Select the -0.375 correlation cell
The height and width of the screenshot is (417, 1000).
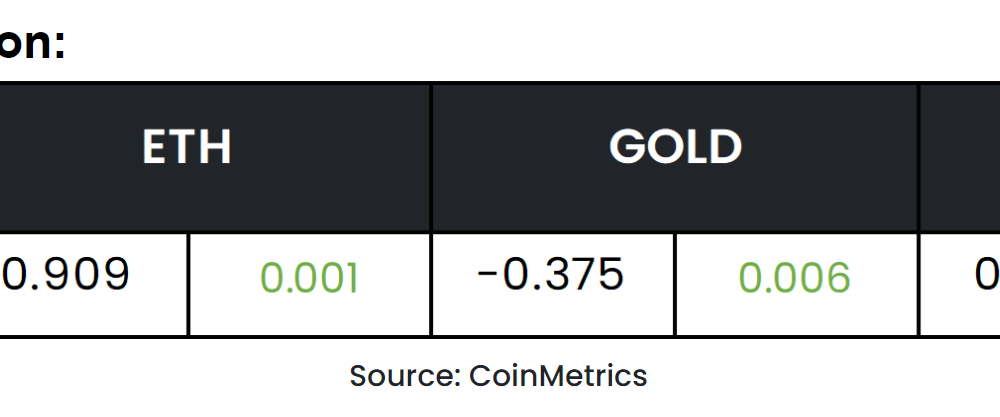pyautogui.click(x=552, y=284)
